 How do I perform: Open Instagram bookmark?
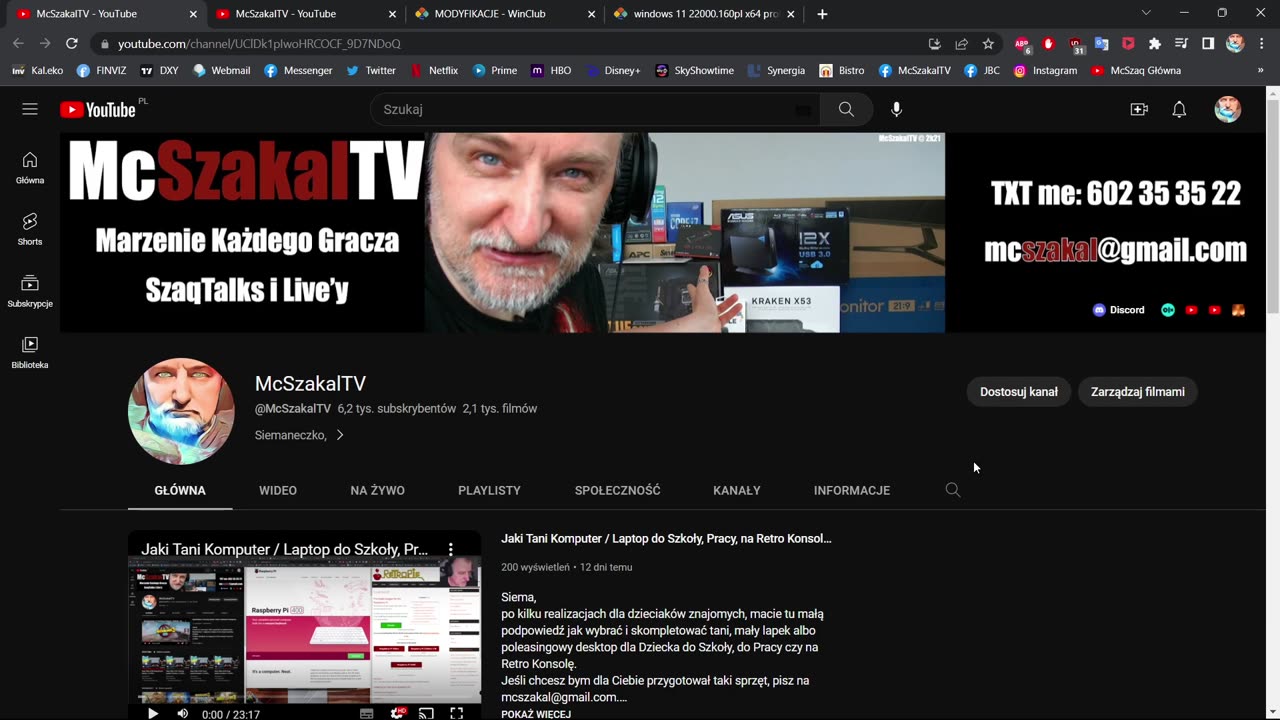[x=1045, y=71]
